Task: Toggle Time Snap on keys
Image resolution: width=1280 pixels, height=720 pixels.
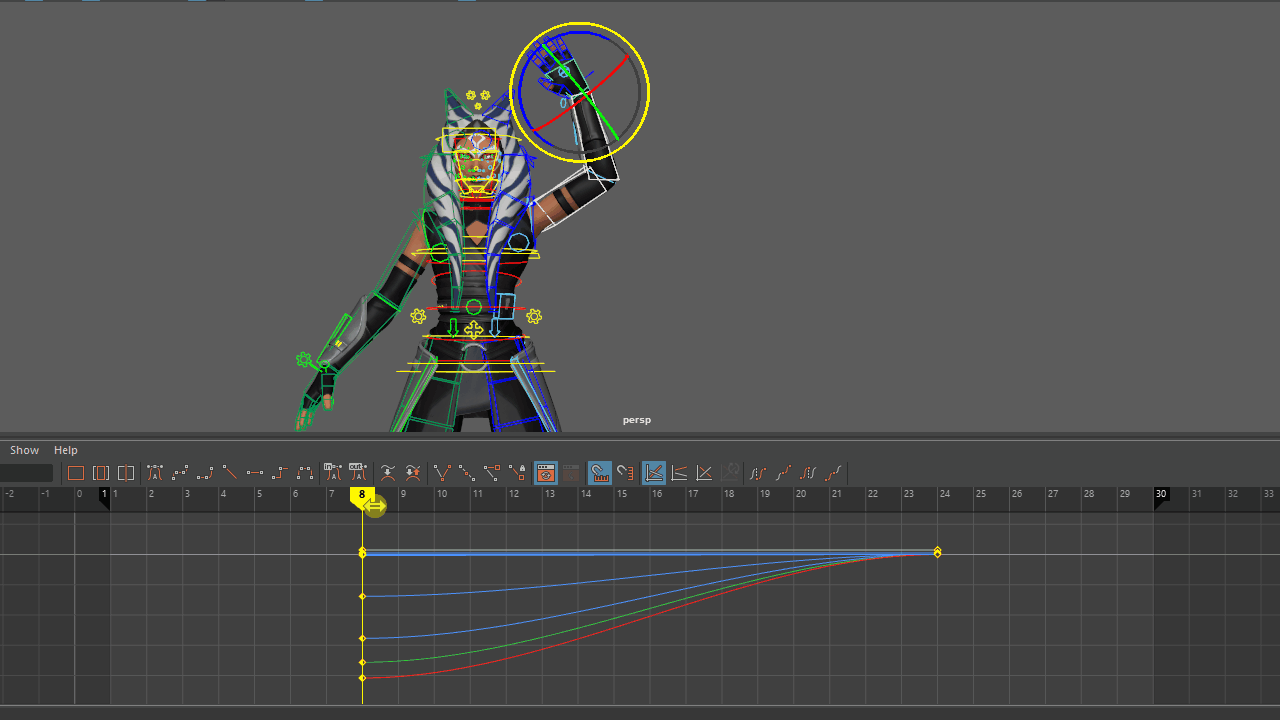Action: tap(600, 473)
